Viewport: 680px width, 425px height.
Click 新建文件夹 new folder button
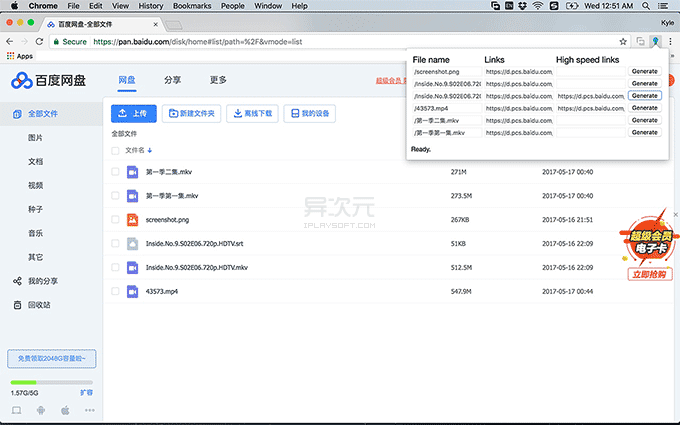191,114
